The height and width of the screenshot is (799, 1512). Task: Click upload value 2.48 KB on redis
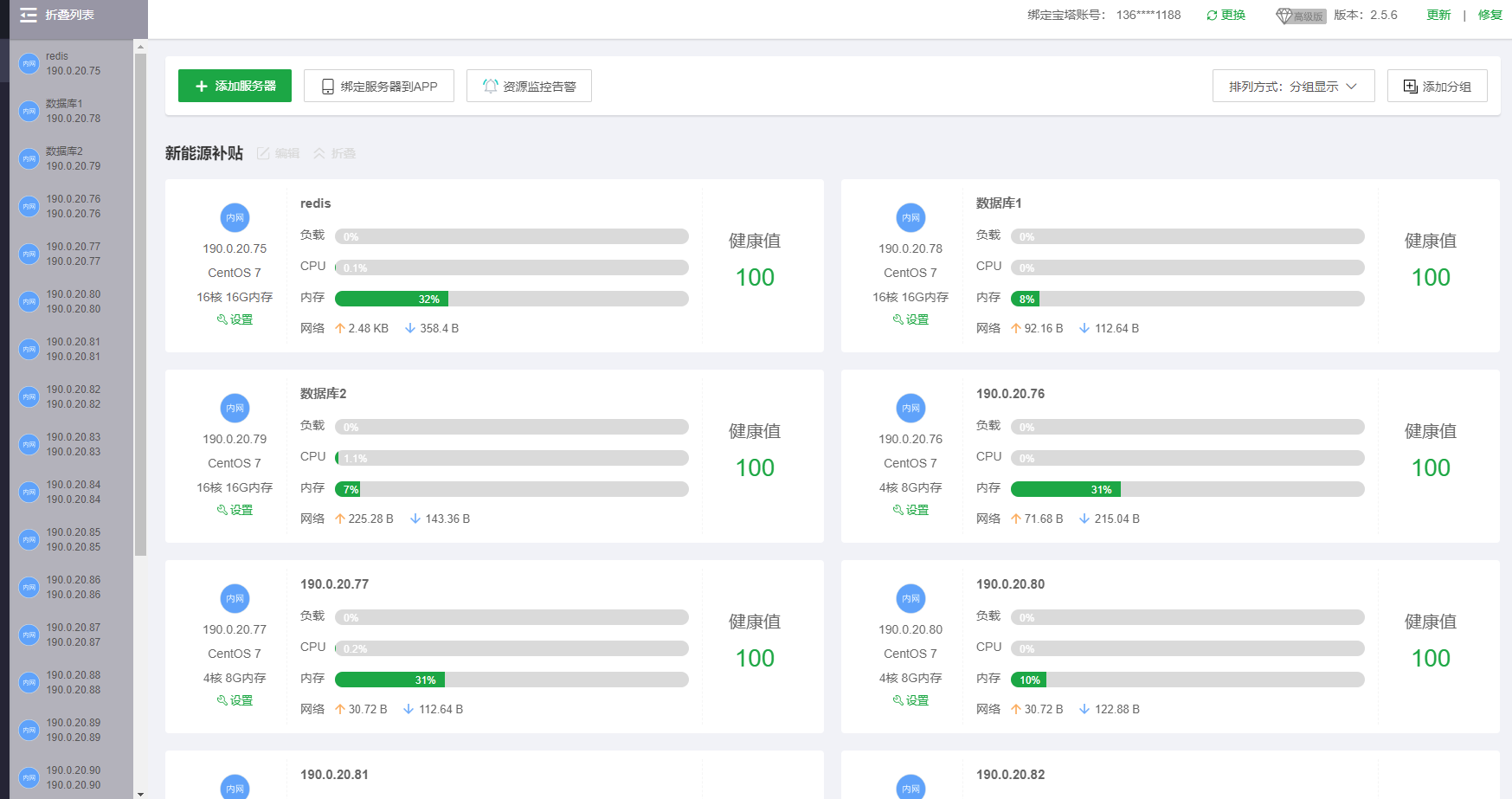368,328
